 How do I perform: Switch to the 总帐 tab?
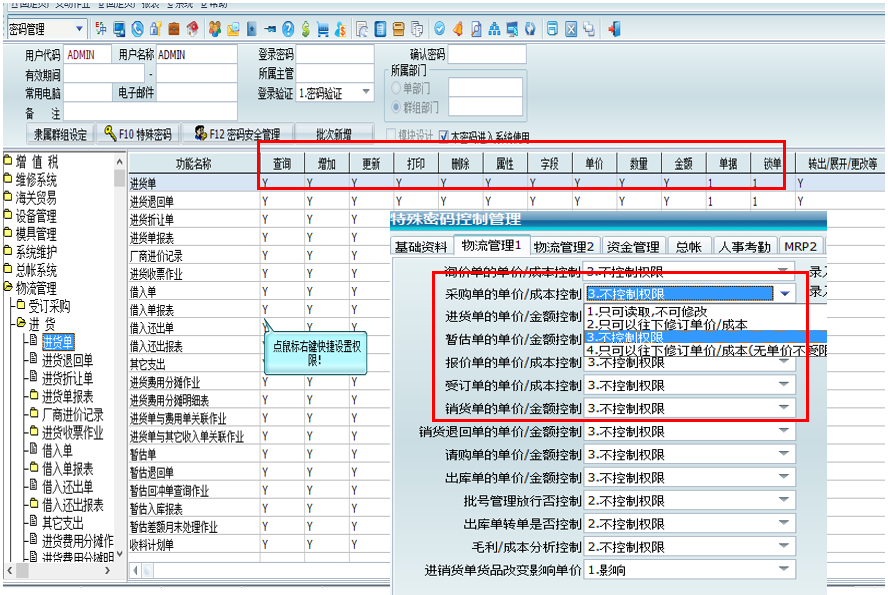tap(689, 247)
